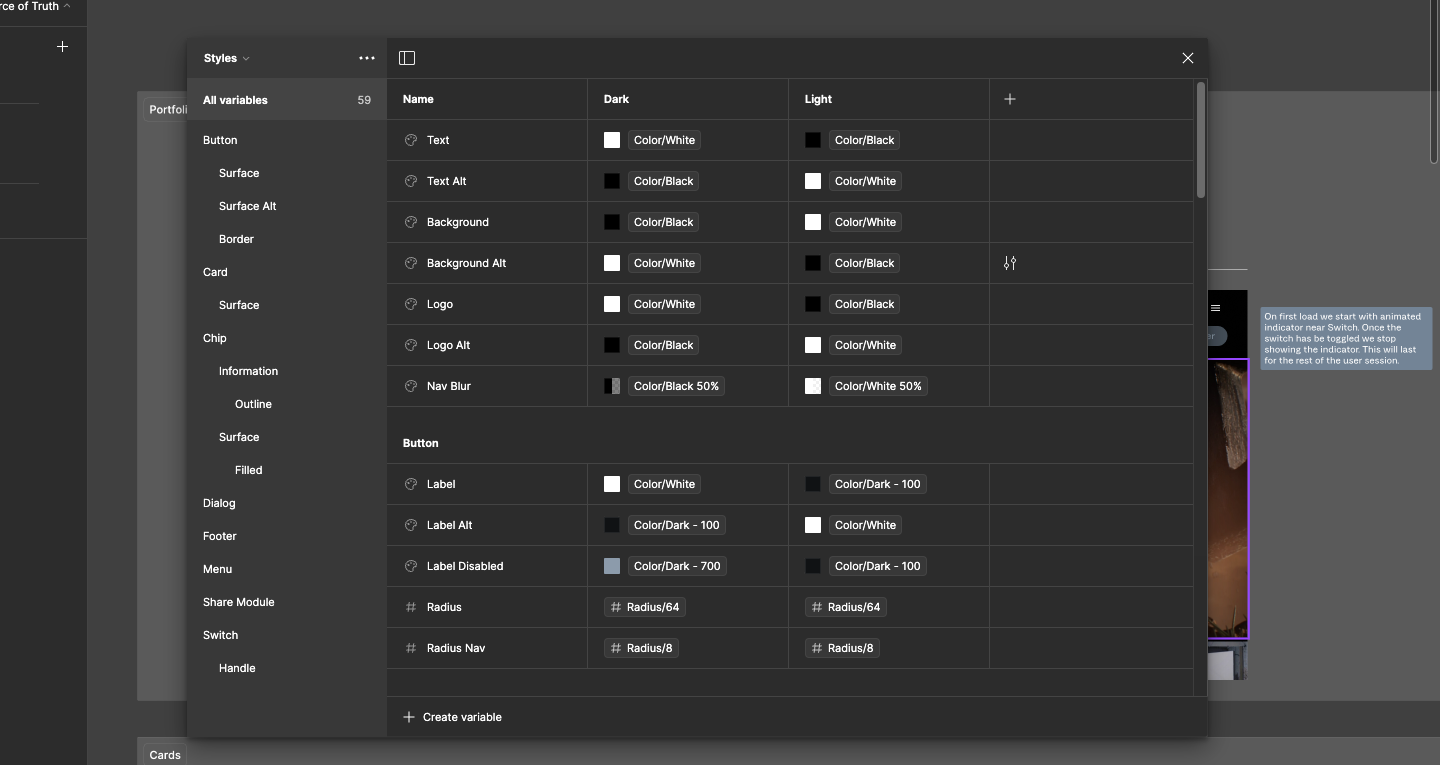The height and width of the screenshot is (765, 1440).
Task: Toggle the sidebar panel icon
Action: [x=407, y=58]
